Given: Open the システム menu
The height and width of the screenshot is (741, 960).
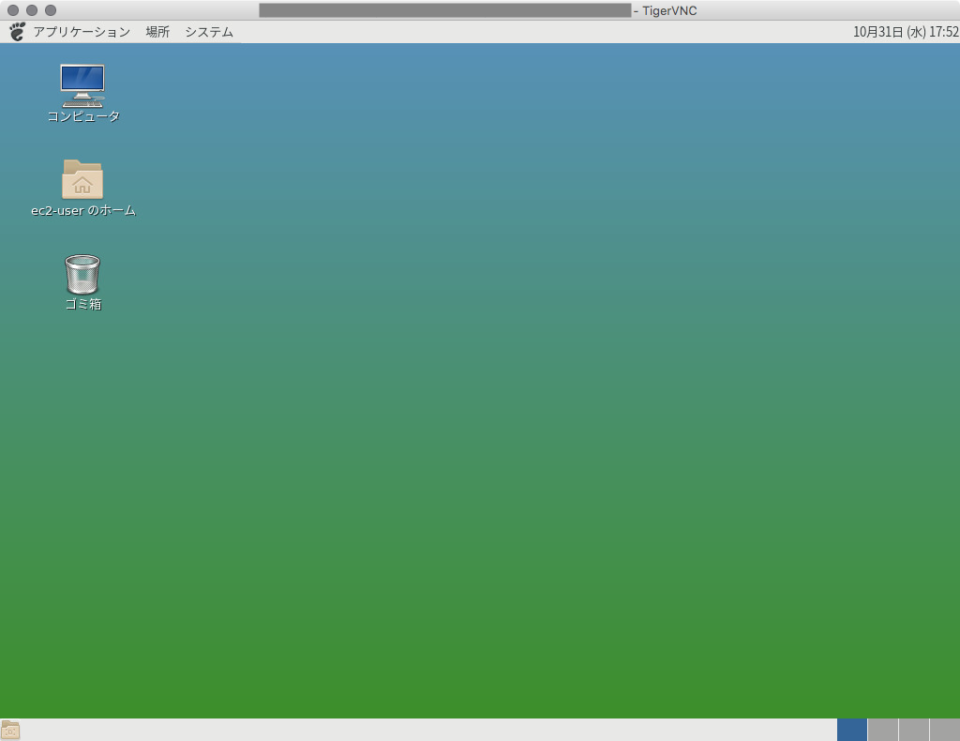Looking at the screenshot, I should point(208,31).
